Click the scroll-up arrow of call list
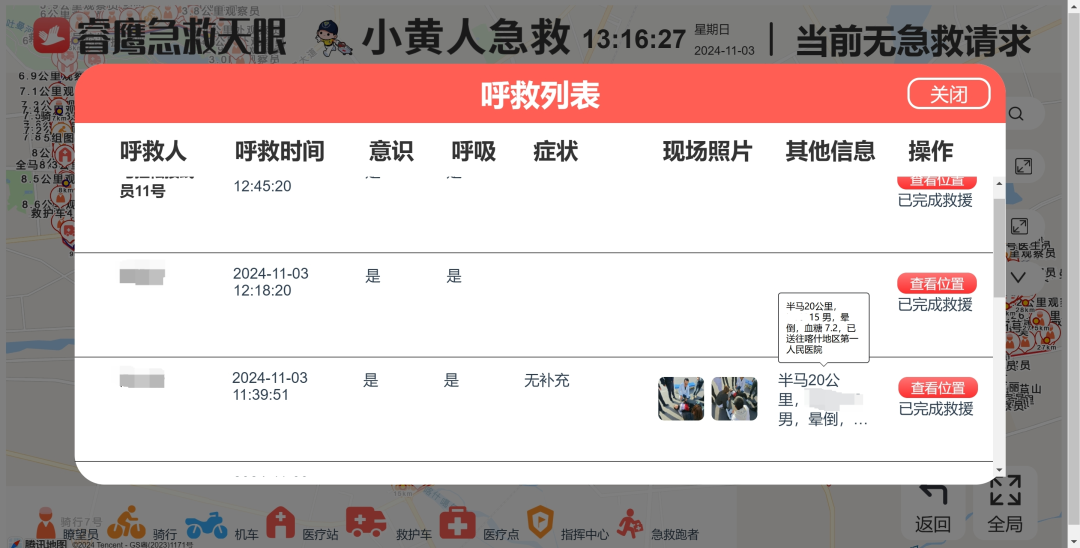The height and width of the screenshot is (548, 1080). (999, 184)
